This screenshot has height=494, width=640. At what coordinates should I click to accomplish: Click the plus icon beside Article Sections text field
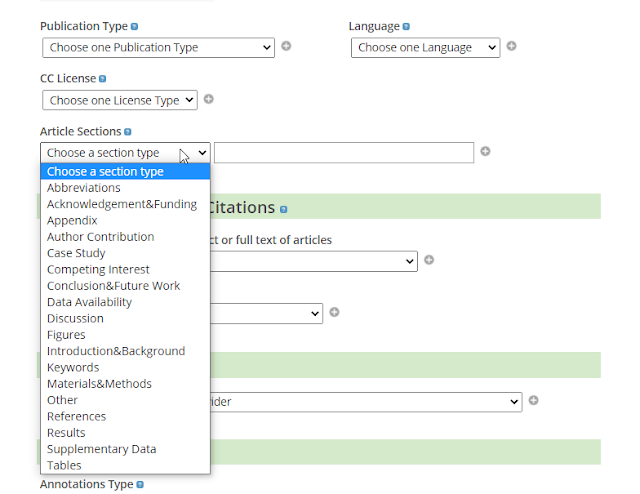(485, 151)
